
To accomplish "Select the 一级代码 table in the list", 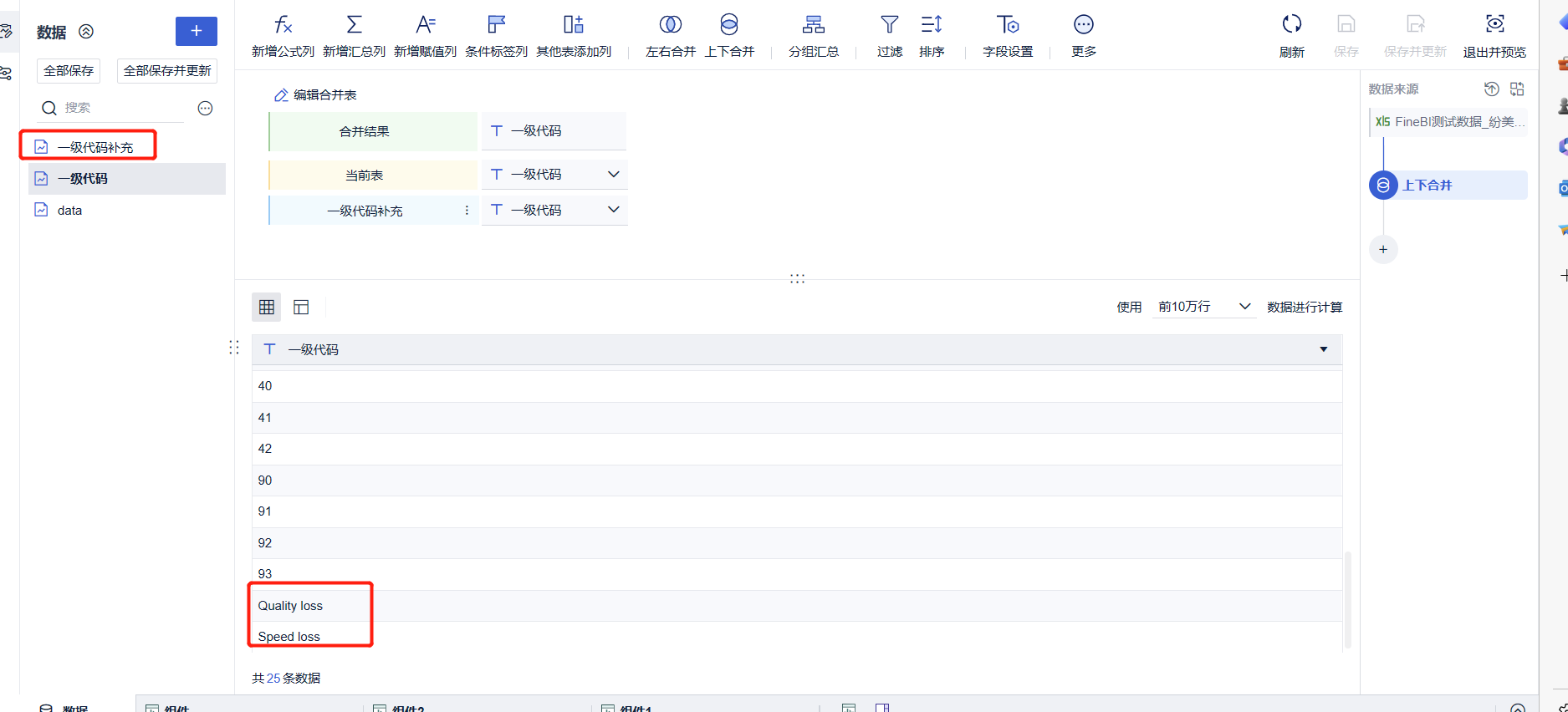I will (127, 179).
